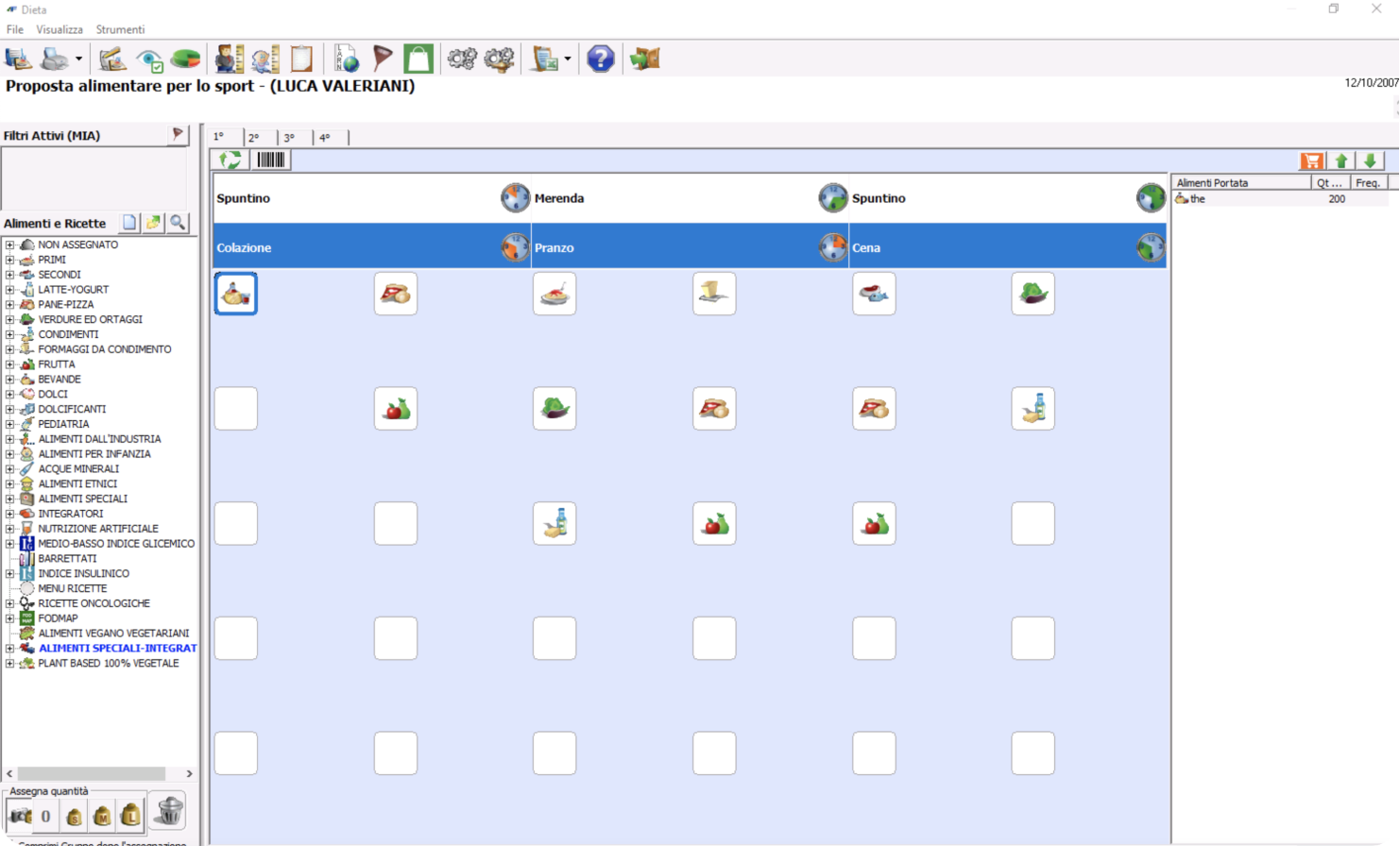The width and height of the screenshot is (1400, 846).
Task: Expand the BEVANDE category
Action: (x=10, y=380)
